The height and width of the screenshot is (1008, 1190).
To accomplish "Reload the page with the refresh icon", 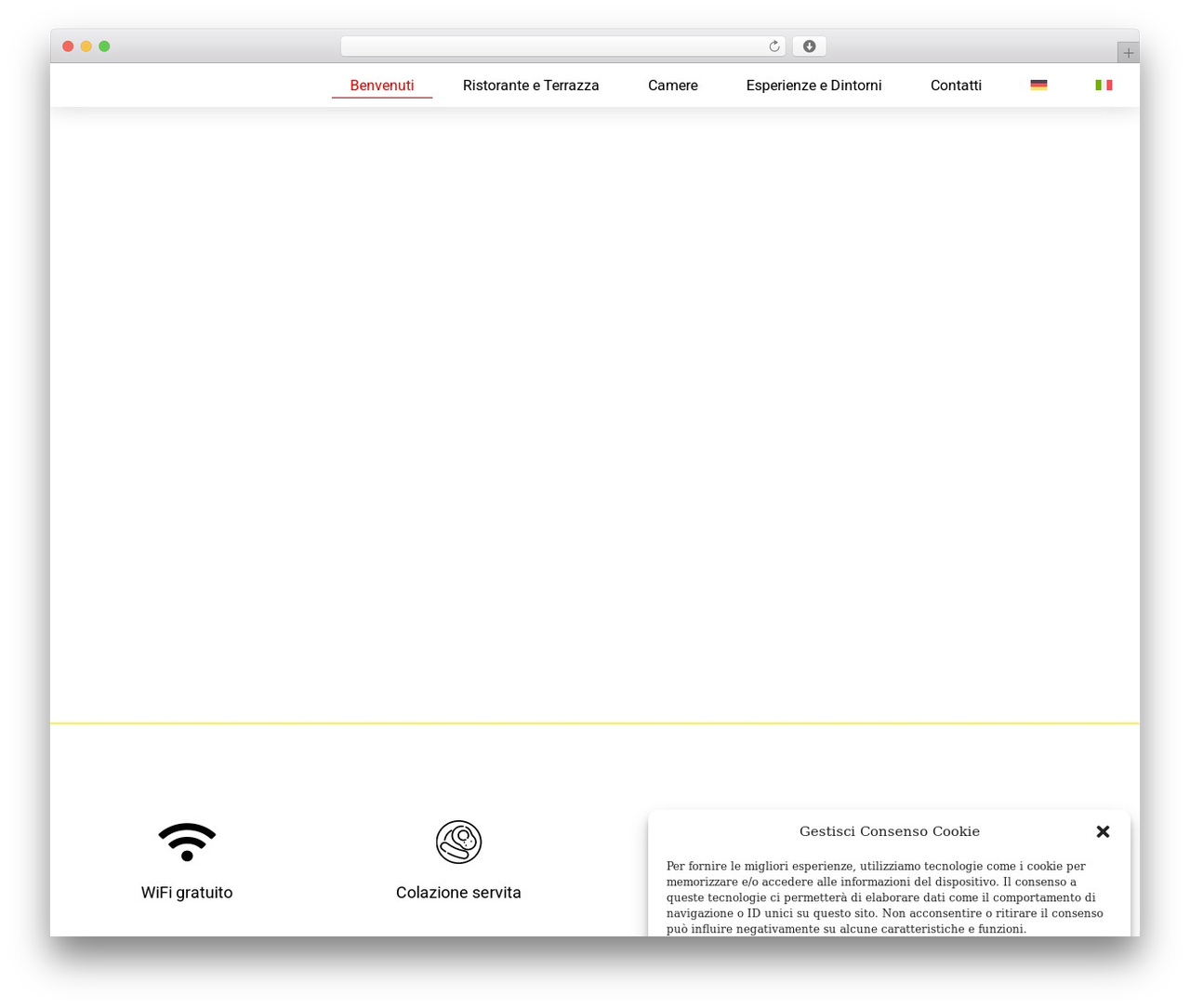I will point(773,46).
